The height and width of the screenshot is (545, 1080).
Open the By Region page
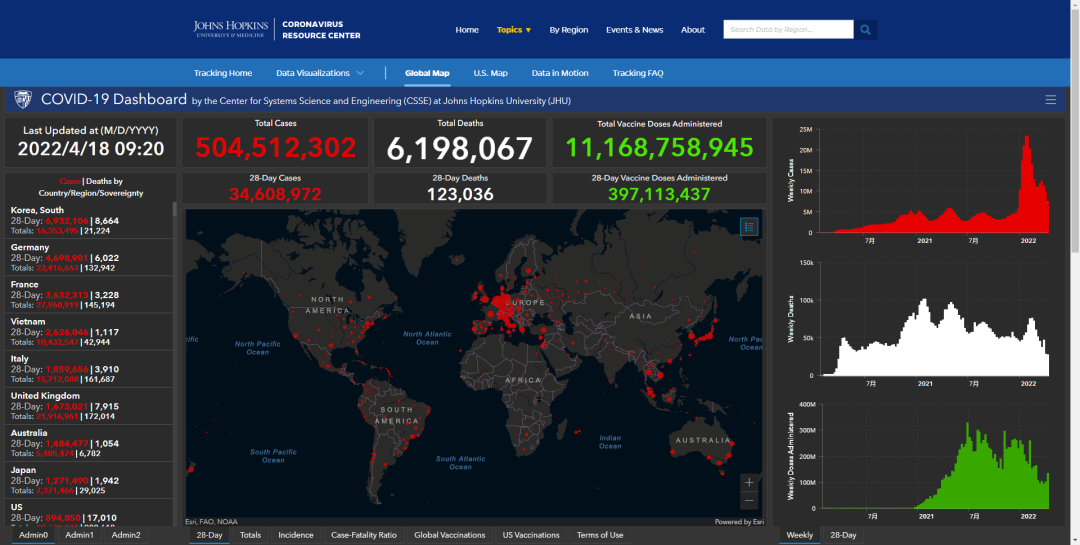[569, 30]
